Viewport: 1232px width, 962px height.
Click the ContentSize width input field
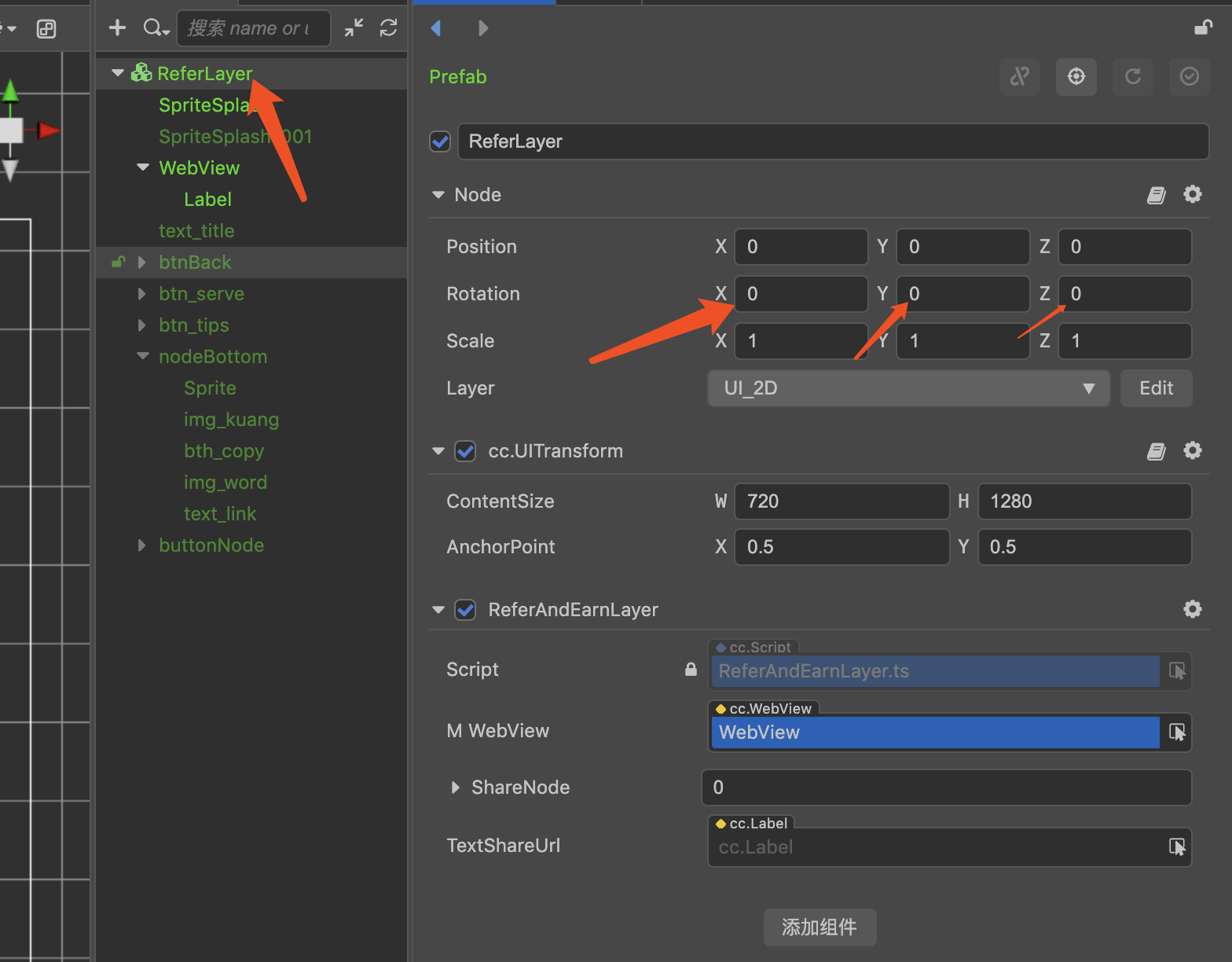click(841, 501)
